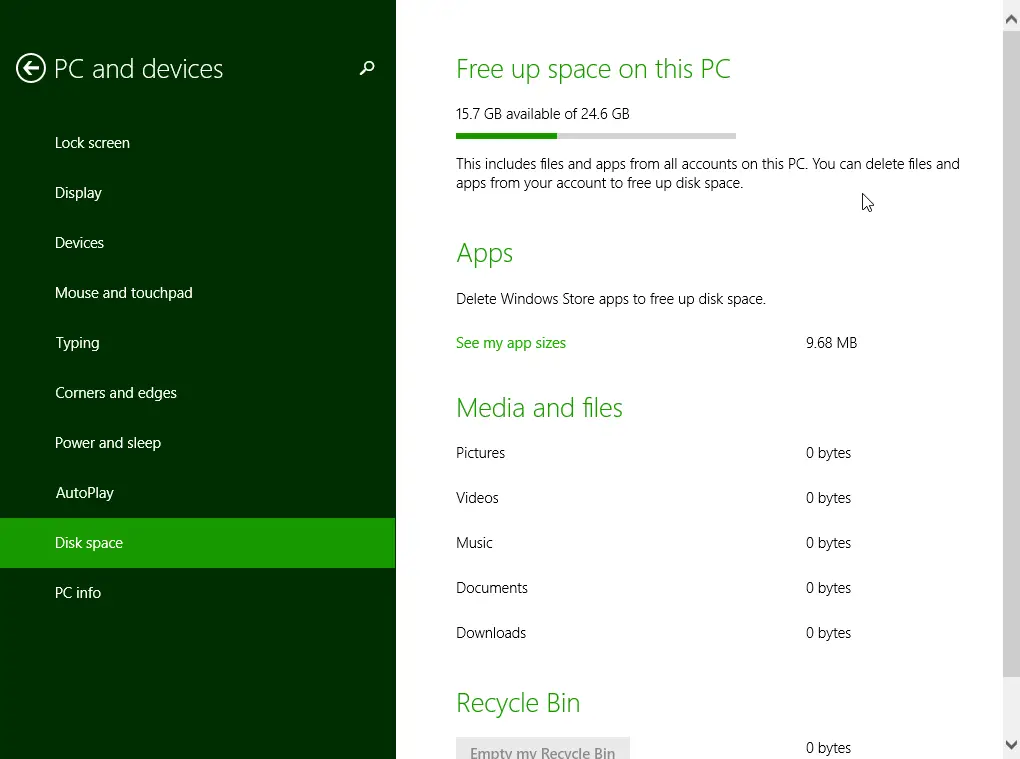Click the scrollbar down arrow
This screenshot has width=1020, height=759.
pos(1011,745)
